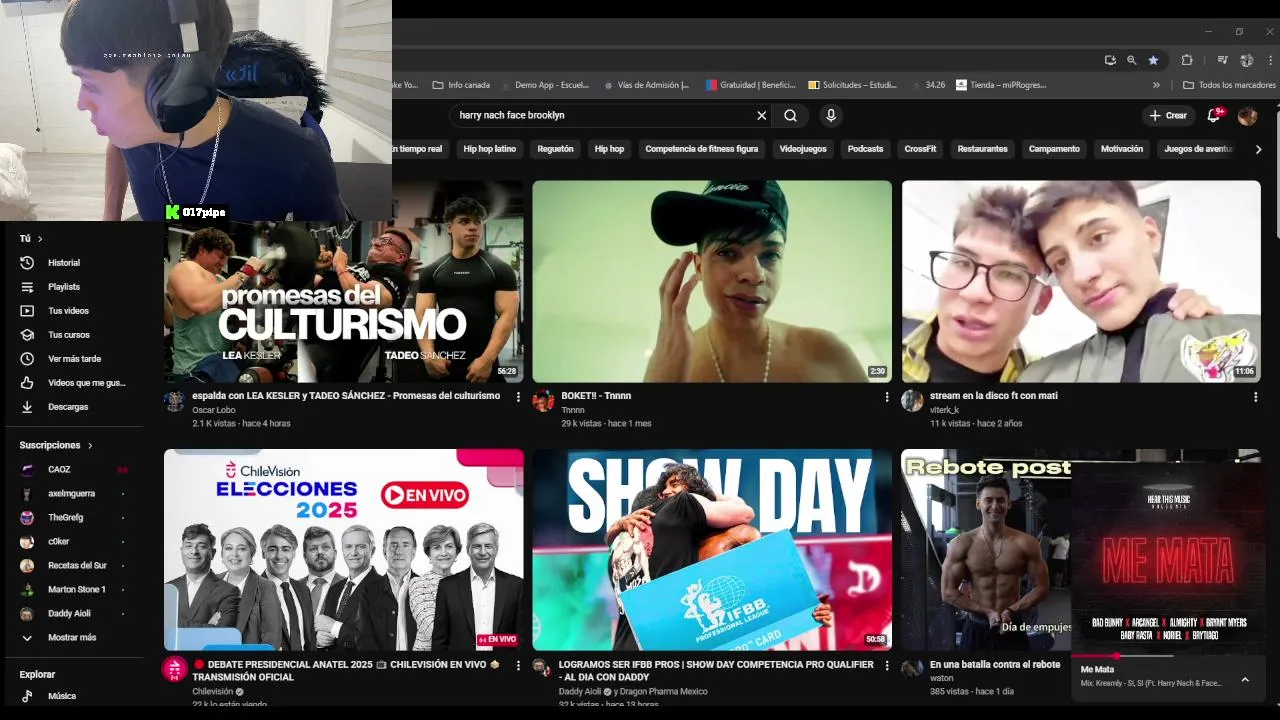This screenshot has width=1280, height=720.
Task: Open the zoom magnifier icon in address bar
Action: 1131,60
